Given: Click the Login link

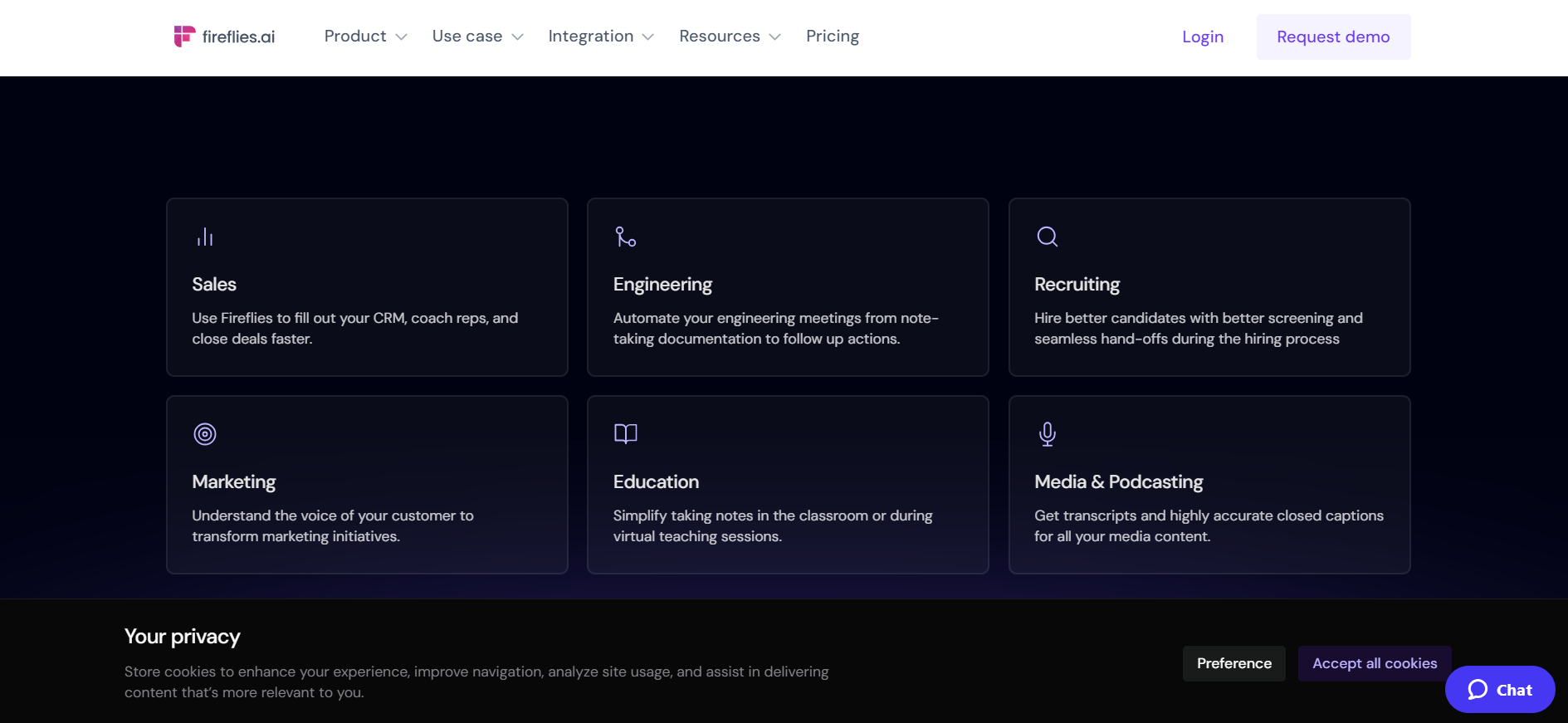Looking at the screenshot, I should point(1202,37).
